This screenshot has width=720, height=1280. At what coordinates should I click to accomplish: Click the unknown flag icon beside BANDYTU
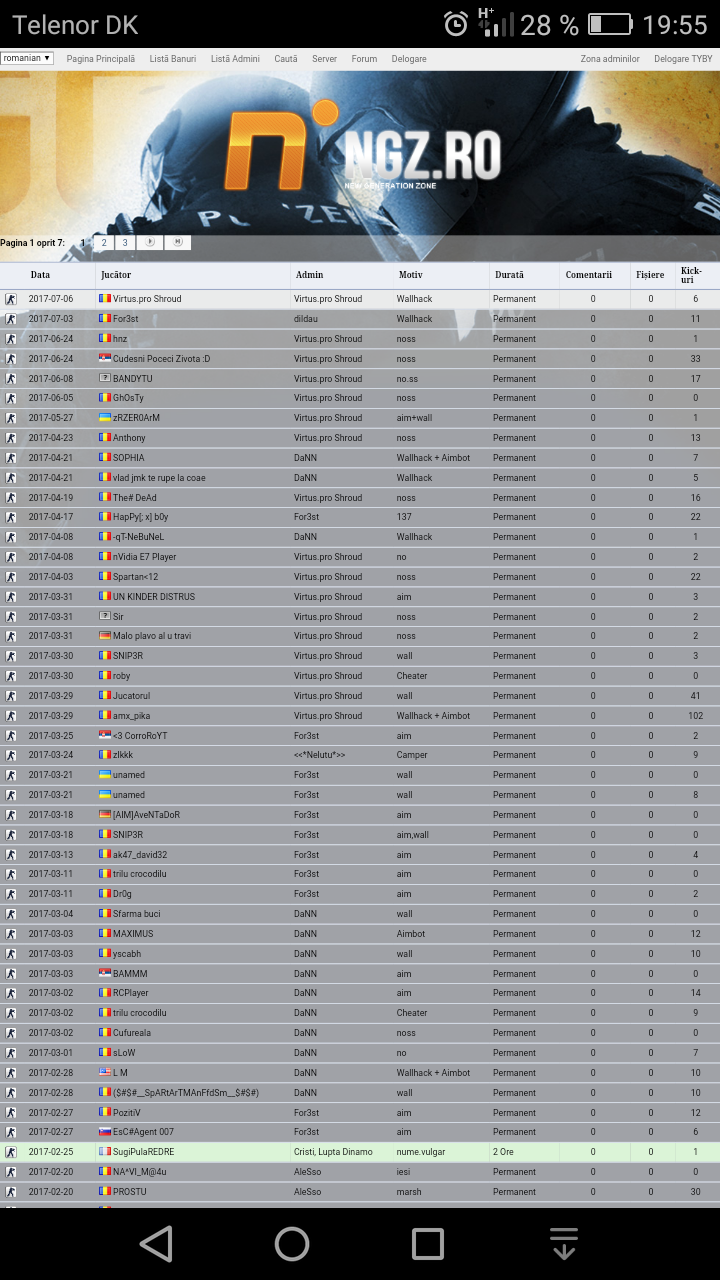point(104,378)
